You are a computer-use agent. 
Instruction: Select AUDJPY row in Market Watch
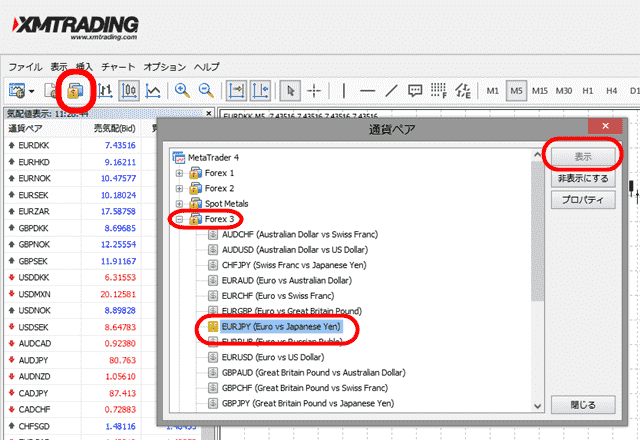point(80,360)
